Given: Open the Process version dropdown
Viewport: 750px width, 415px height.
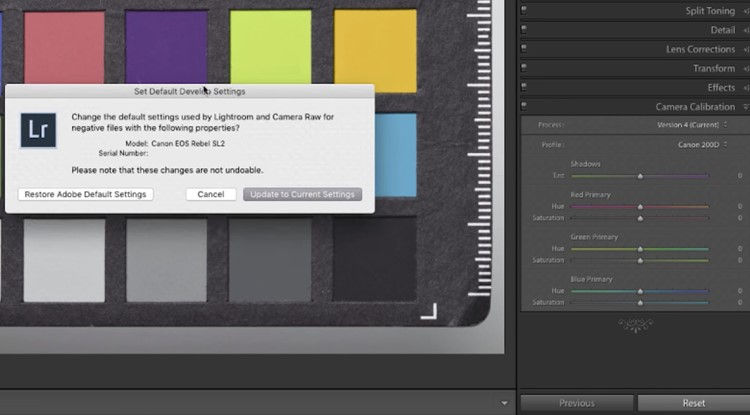Looking at the screenshot, I should (x=692, y=125).
